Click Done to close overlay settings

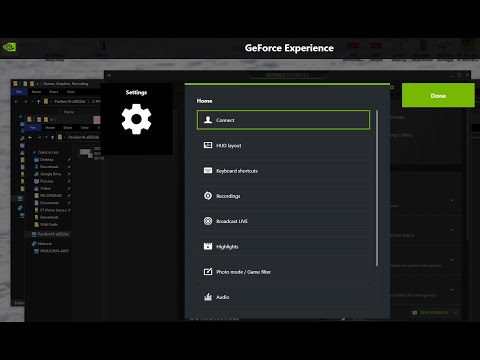tap(438, 96)
